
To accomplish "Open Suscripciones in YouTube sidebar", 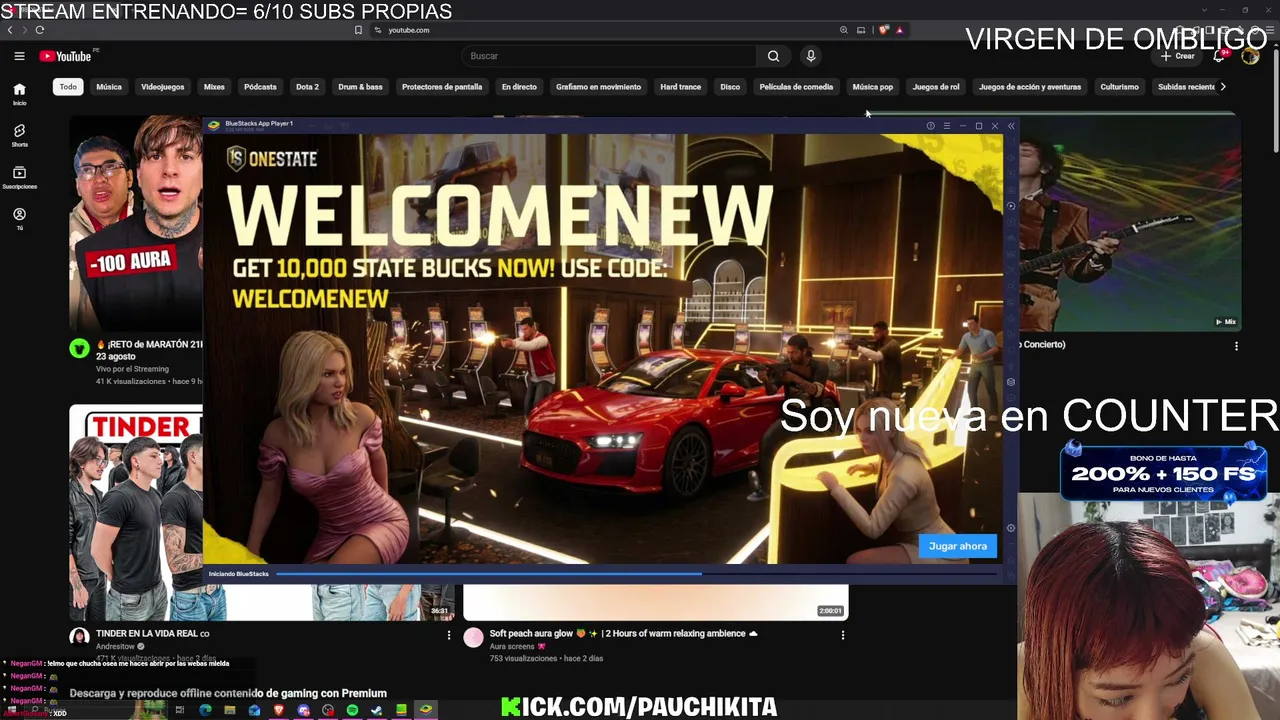I will pos(19,178).
